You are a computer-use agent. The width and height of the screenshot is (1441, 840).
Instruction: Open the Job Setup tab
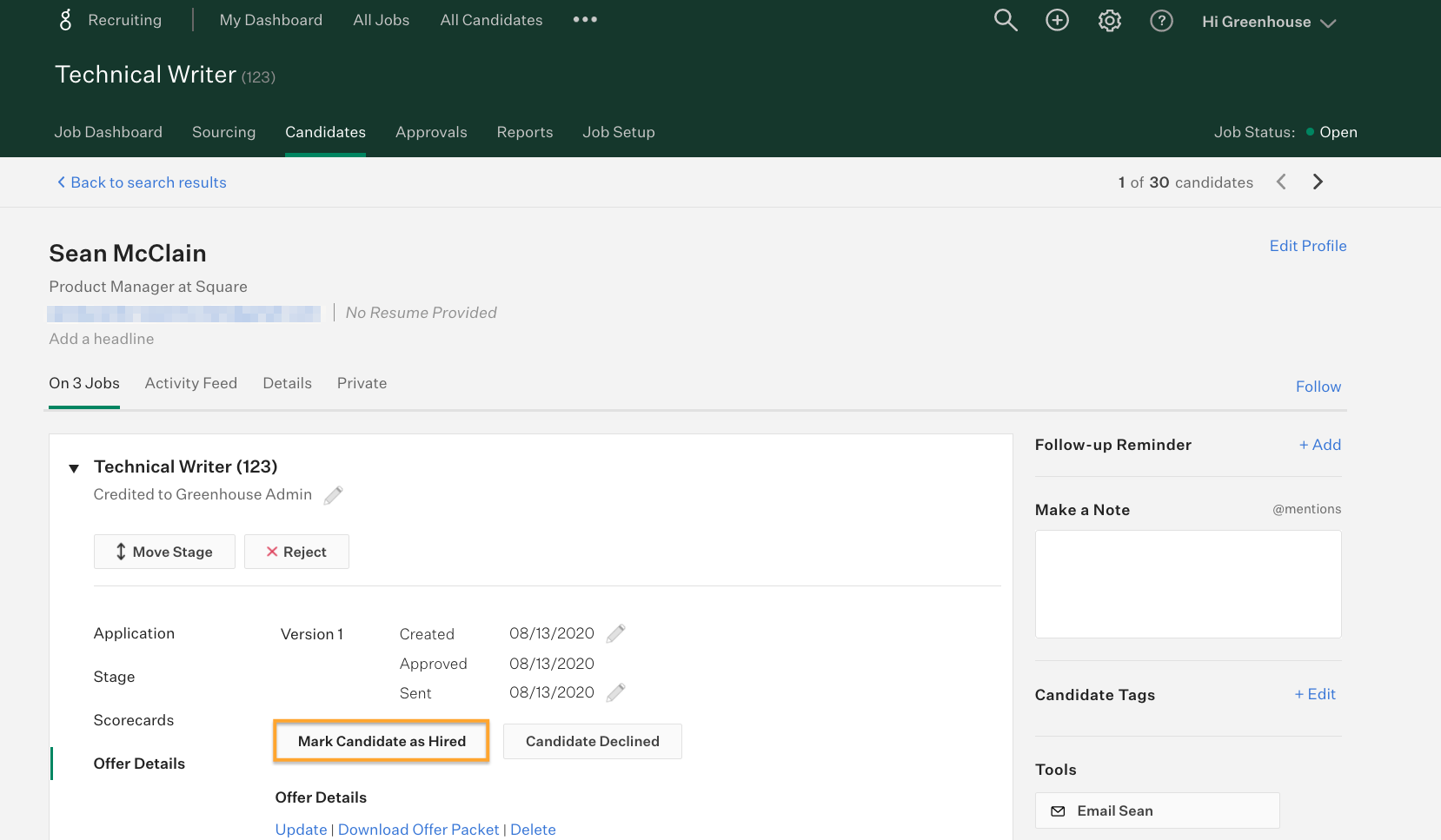click(618, 132)
